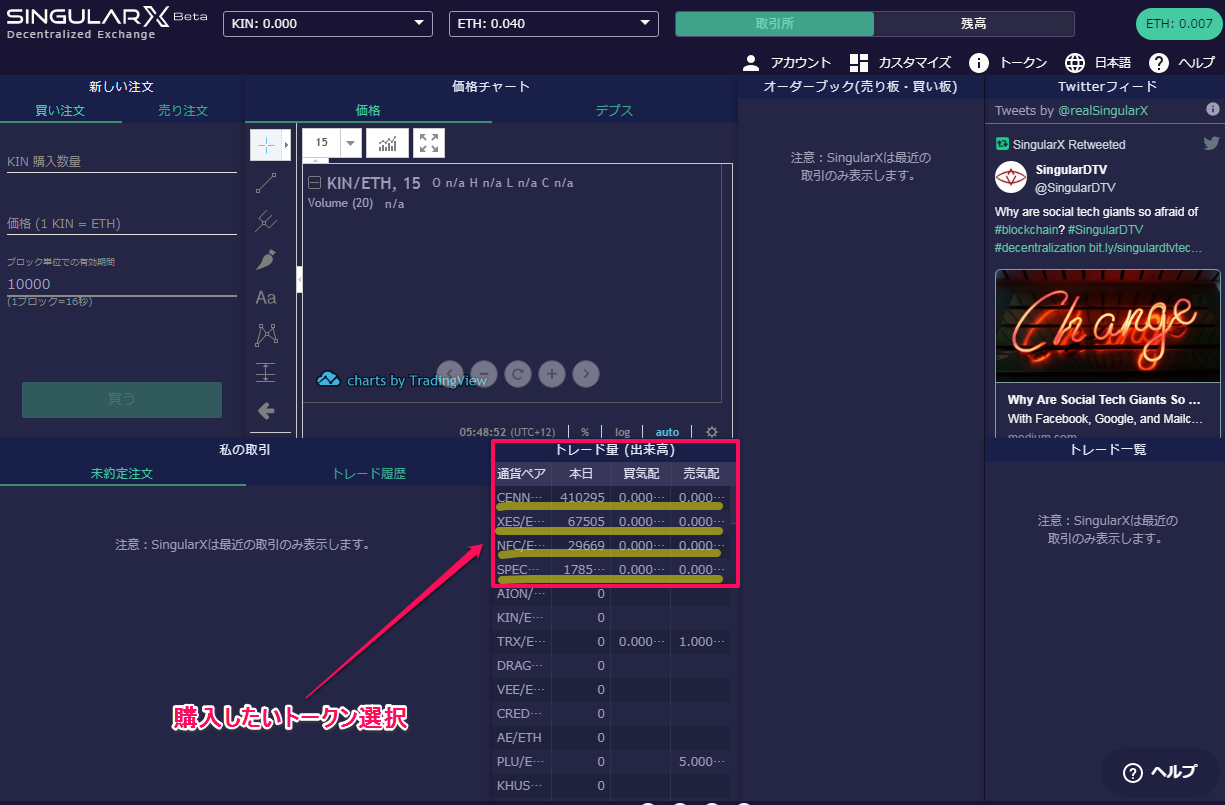1225x805 pixels.
Task: Click the トークン info icon
Action: (979, 63)
